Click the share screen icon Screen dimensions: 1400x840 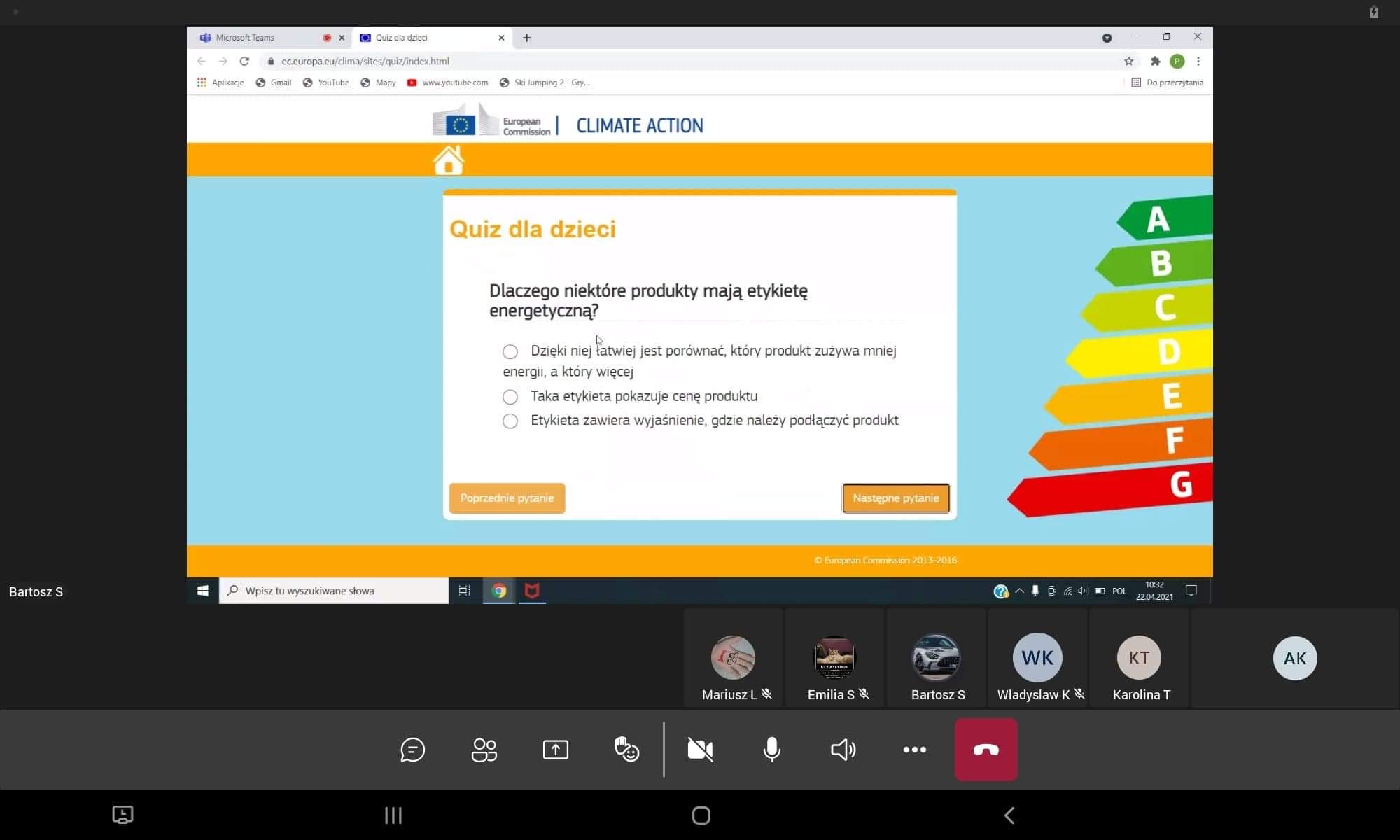coord(555,750)
